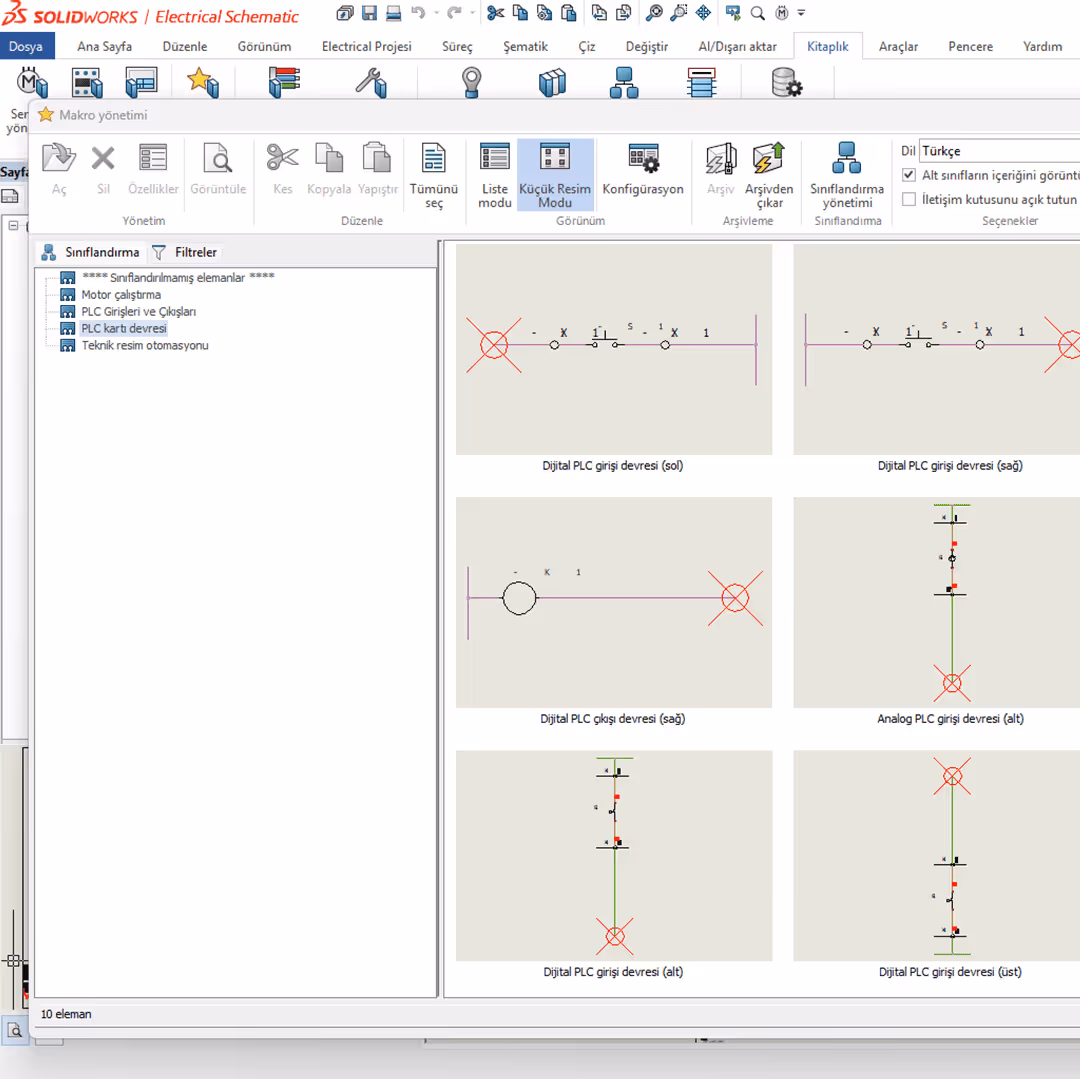1080x1079 pixels.
Task: Open the Al/Dışarı aktar tab
Action: pyautogui.click(x=737, y=46)
